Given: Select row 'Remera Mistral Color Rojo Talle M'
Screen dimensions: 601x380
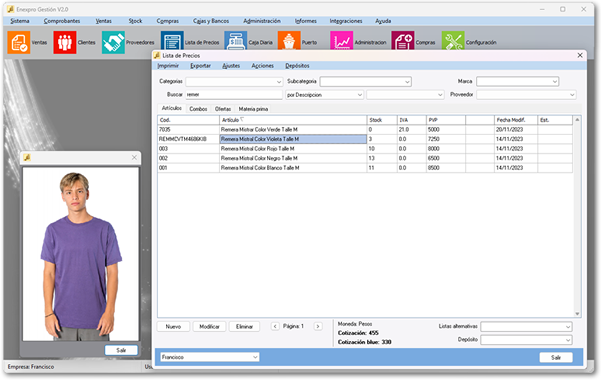Looking at the screenshot, I should tap(365, 149).
